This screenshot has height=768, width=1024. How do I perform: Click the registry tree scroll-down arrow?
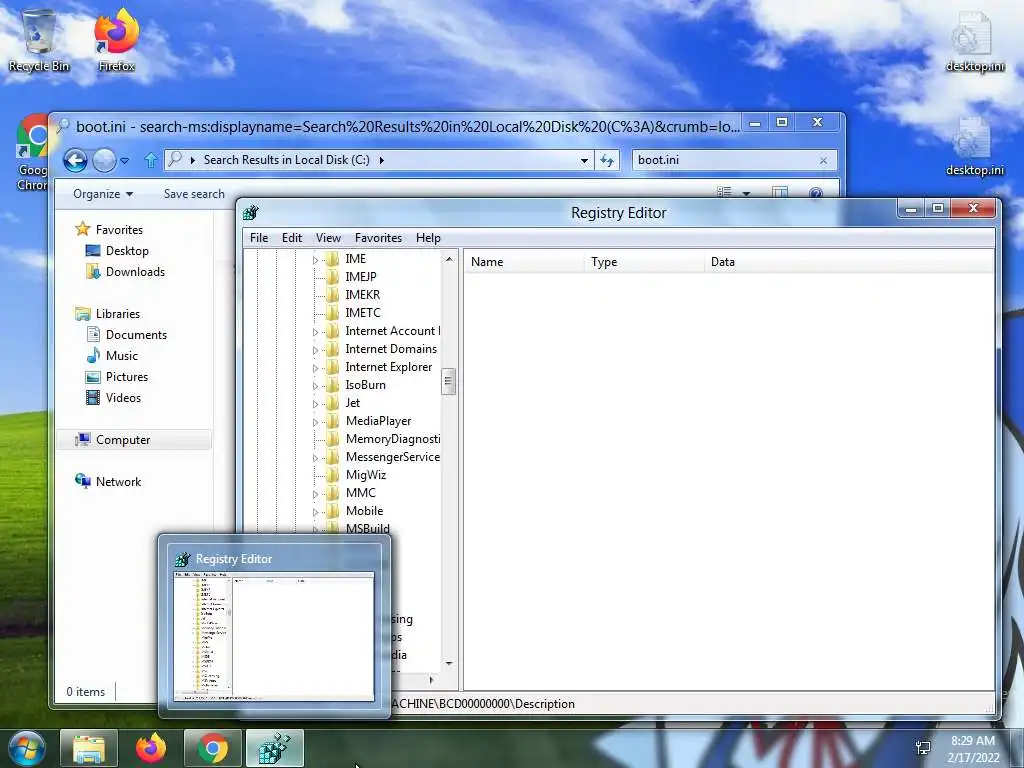click(449, 663)
